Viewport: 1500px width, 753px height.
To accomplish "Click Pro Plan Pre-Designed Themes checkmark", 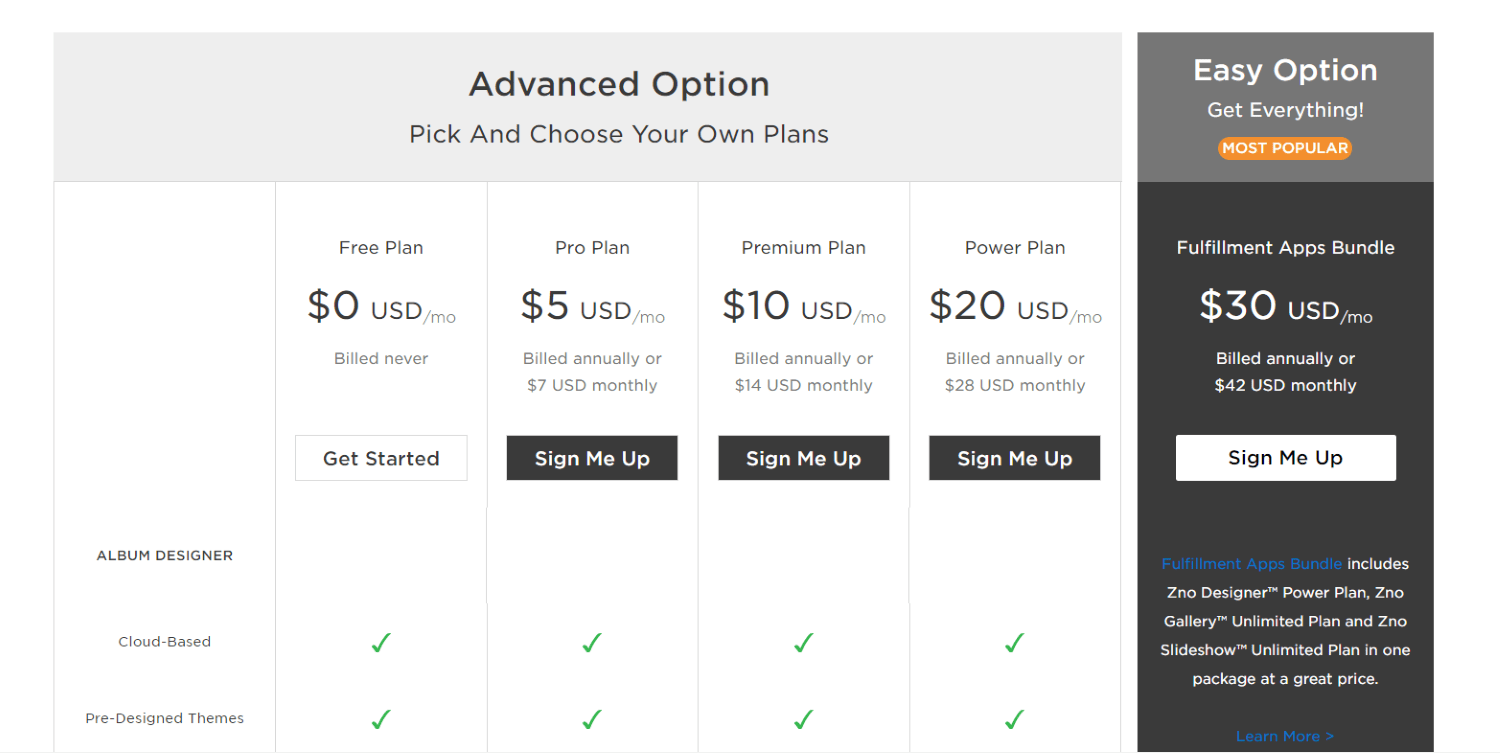I will tap(592, 719).
